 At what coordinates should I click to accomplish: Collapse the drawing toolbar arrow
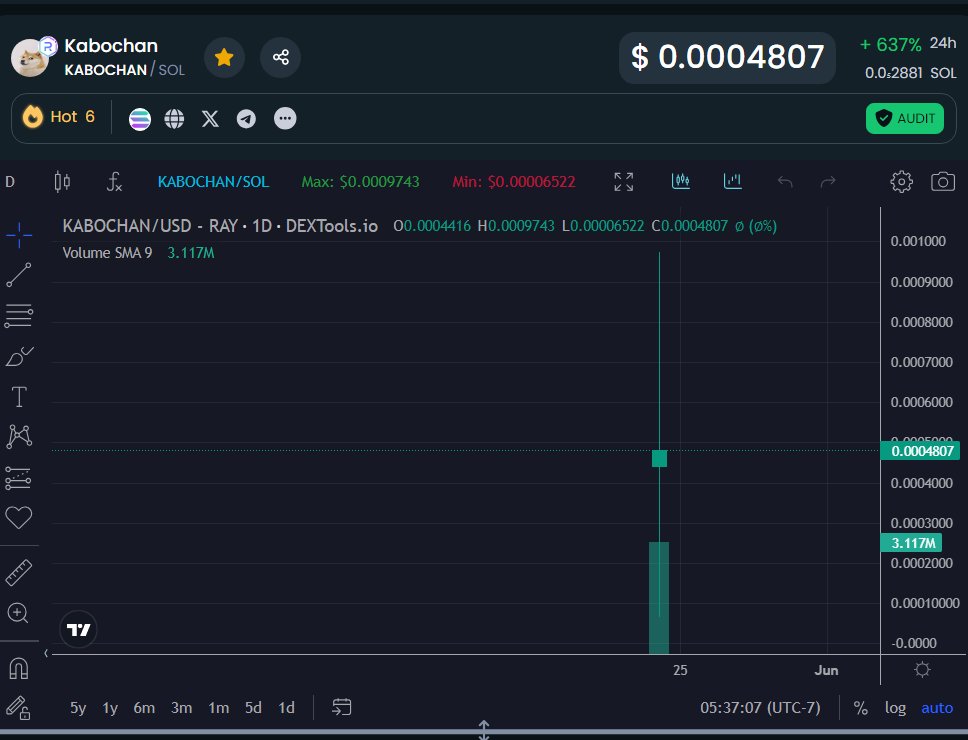tap(46, 653)
